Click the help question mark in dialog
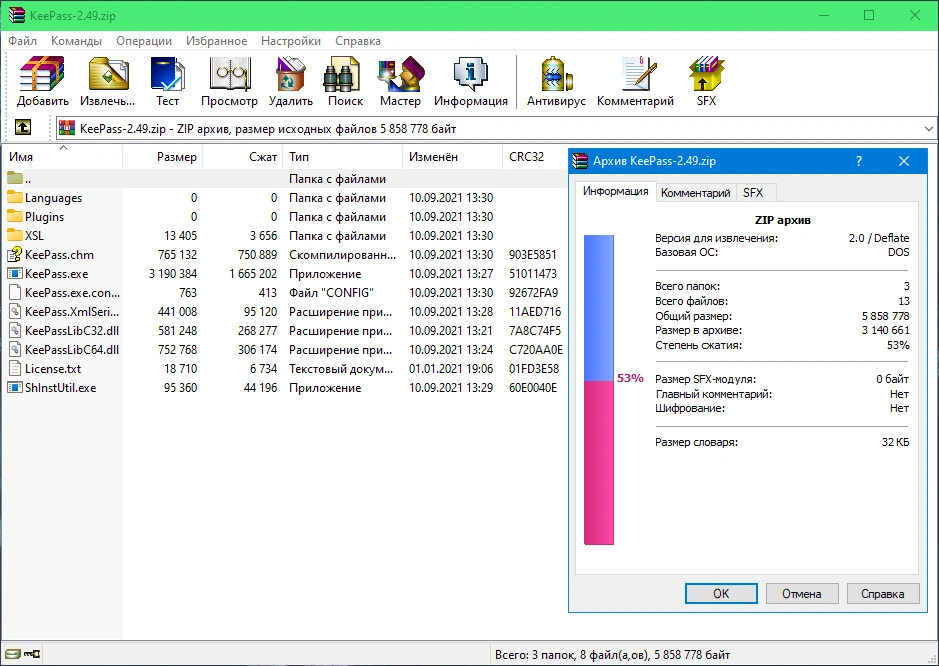This screenshot has width=939, height=666. (x=859, y=161)
